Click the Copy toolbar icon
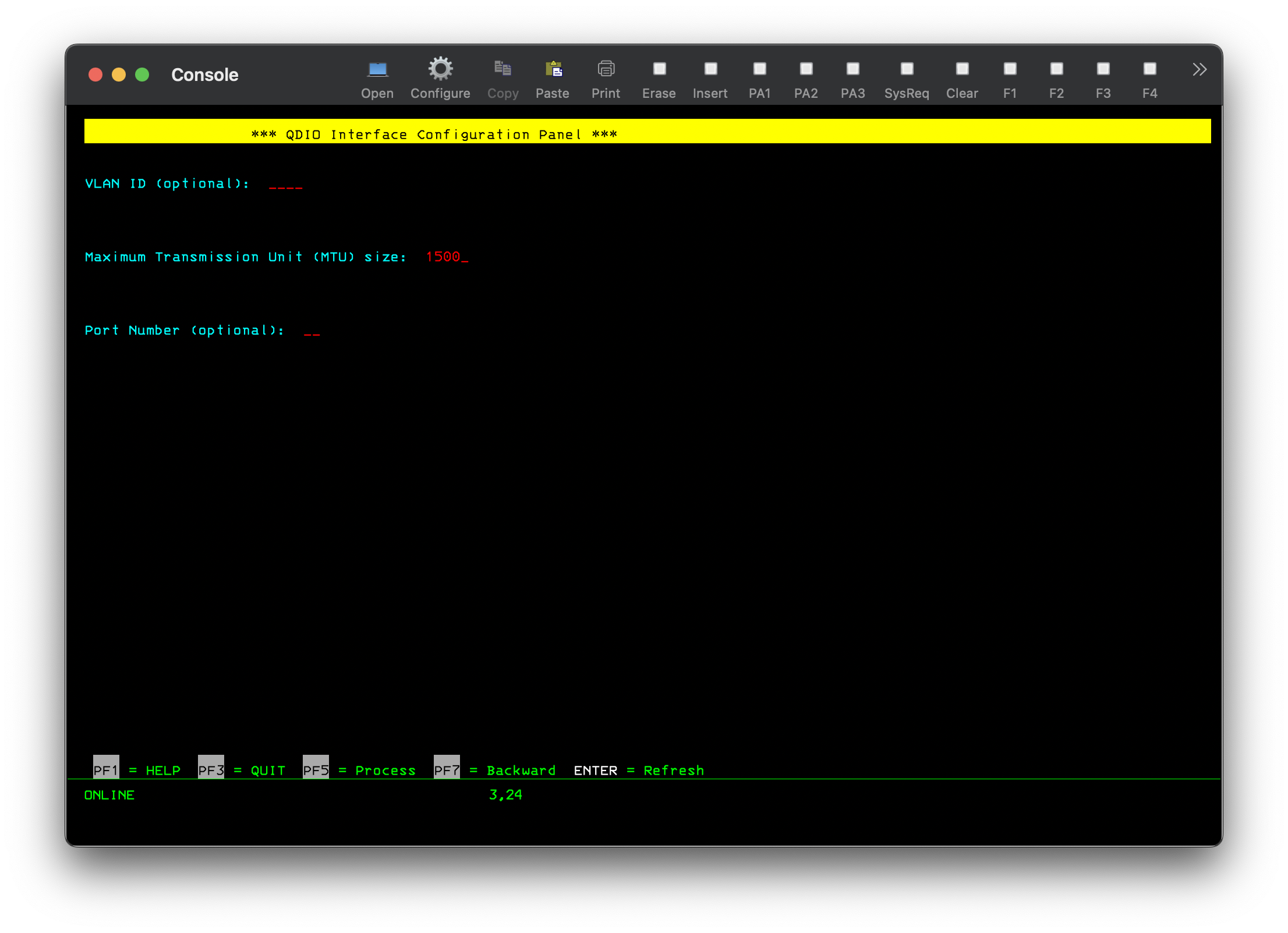 tap(503, 79)
